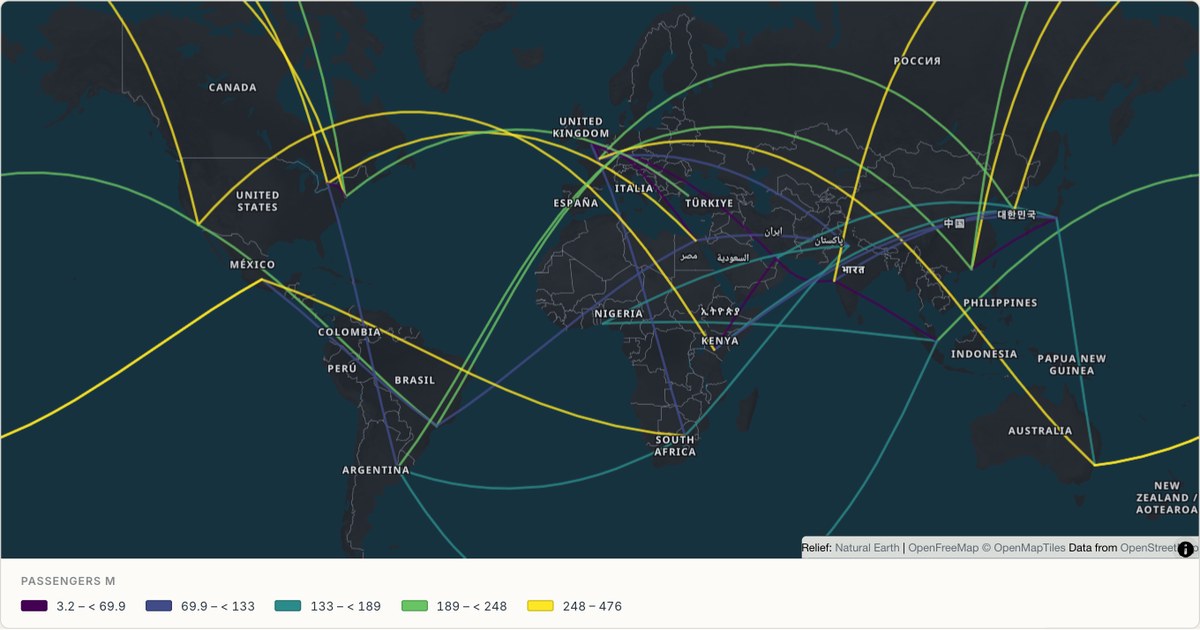The image size is (1200, 630).
Task: Open the OpenFreeMap attribution link
Action: point(943,548)
